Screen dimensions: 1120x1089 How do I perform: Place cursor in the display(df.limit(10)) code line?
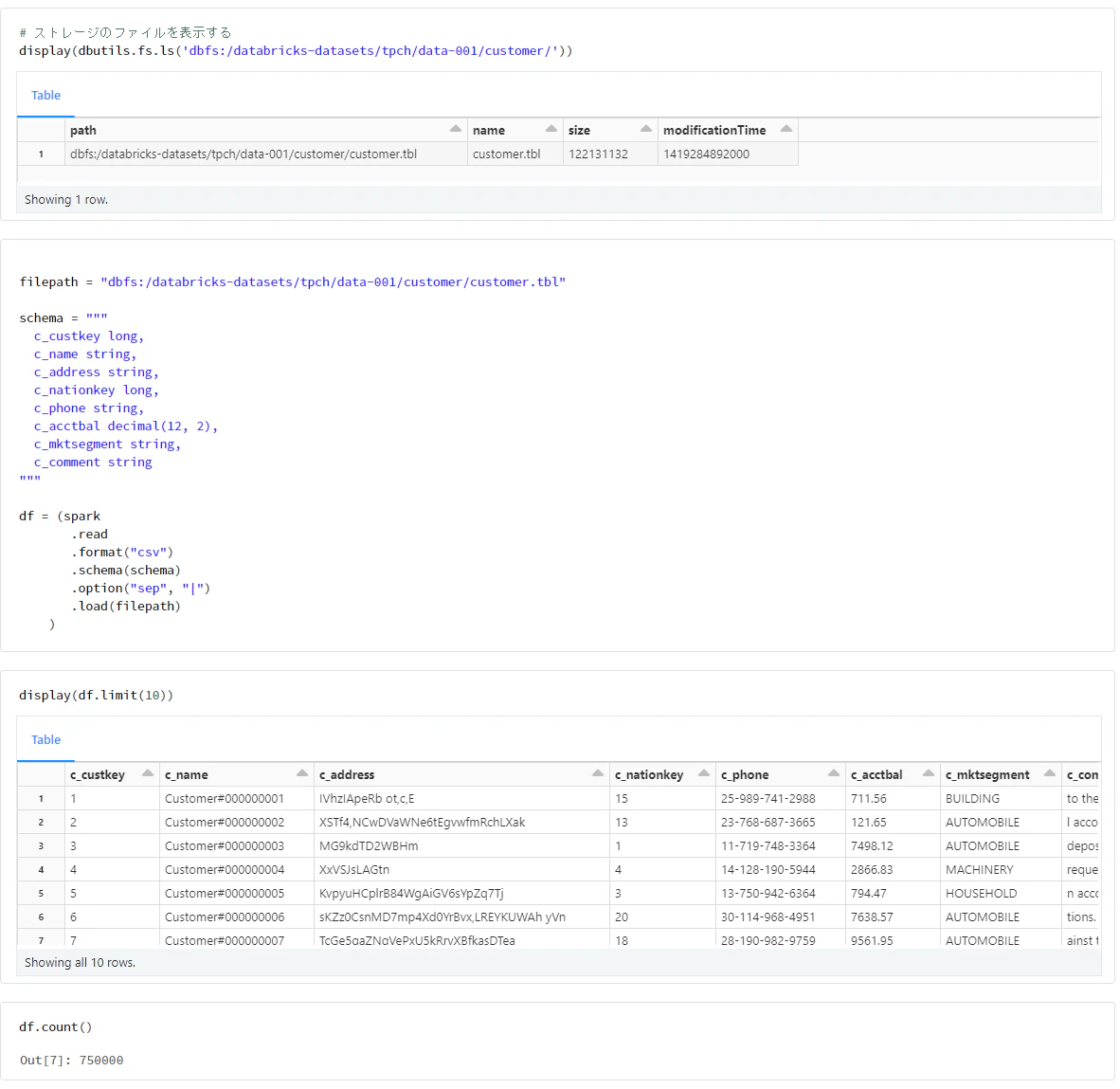97,695
